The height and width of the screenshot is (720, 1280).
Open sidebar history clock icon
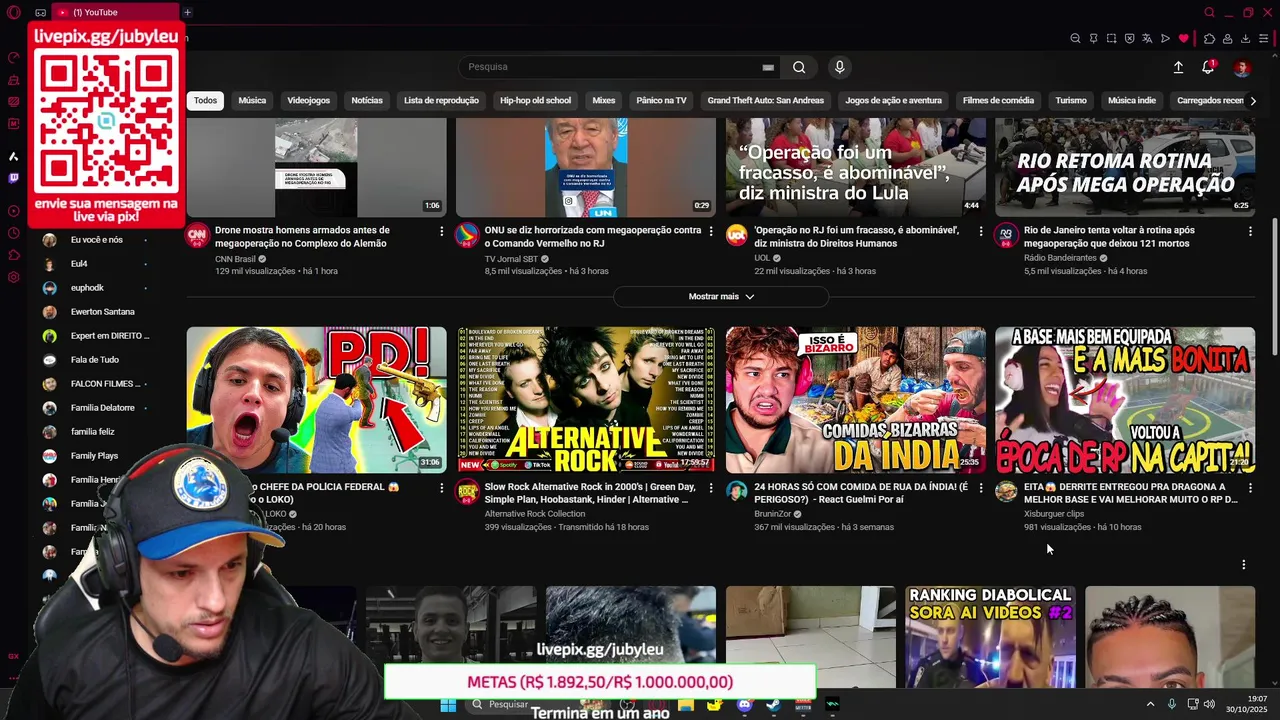(x=13, y=233)
